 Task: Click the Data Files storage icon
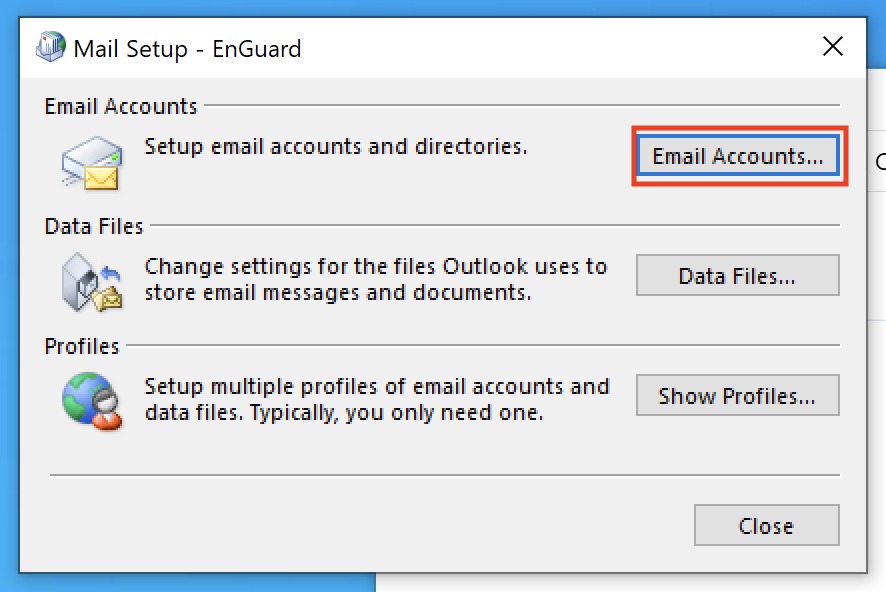[x=90, y=282]
